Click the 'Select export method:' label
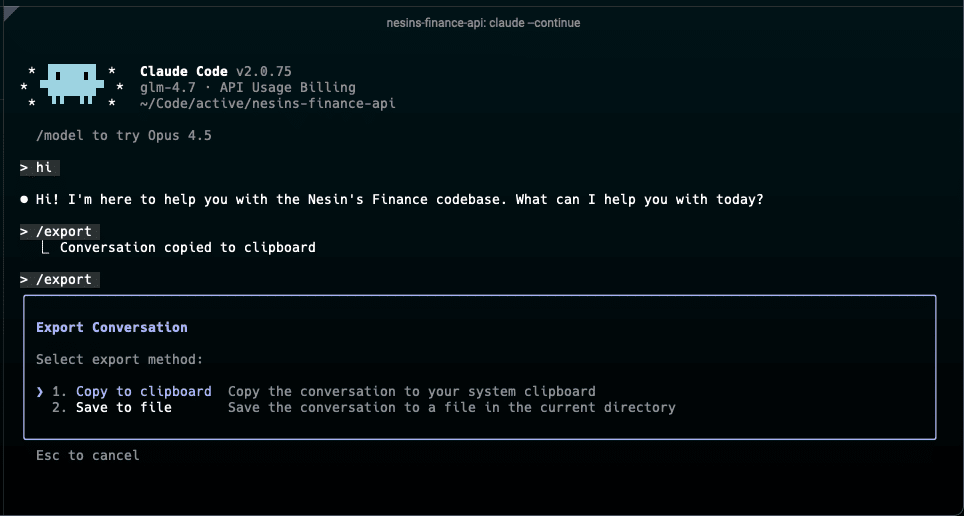Screen dimensions: 964x516 pos(120,359)
